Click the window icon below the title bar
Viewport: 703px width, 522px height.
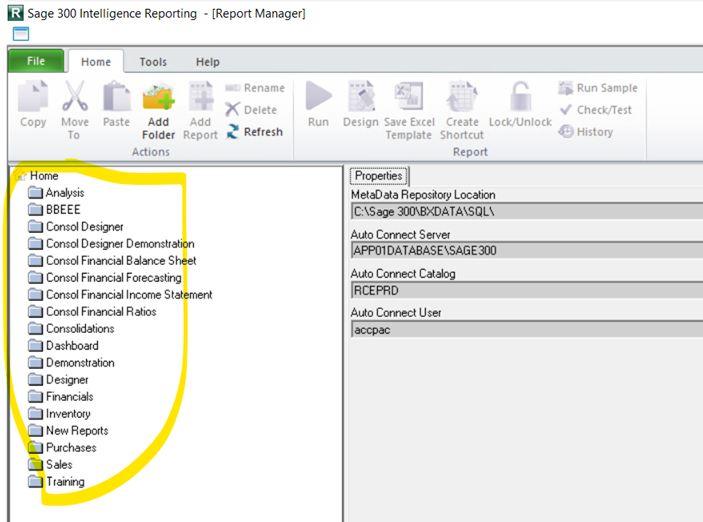click(21, 34)
